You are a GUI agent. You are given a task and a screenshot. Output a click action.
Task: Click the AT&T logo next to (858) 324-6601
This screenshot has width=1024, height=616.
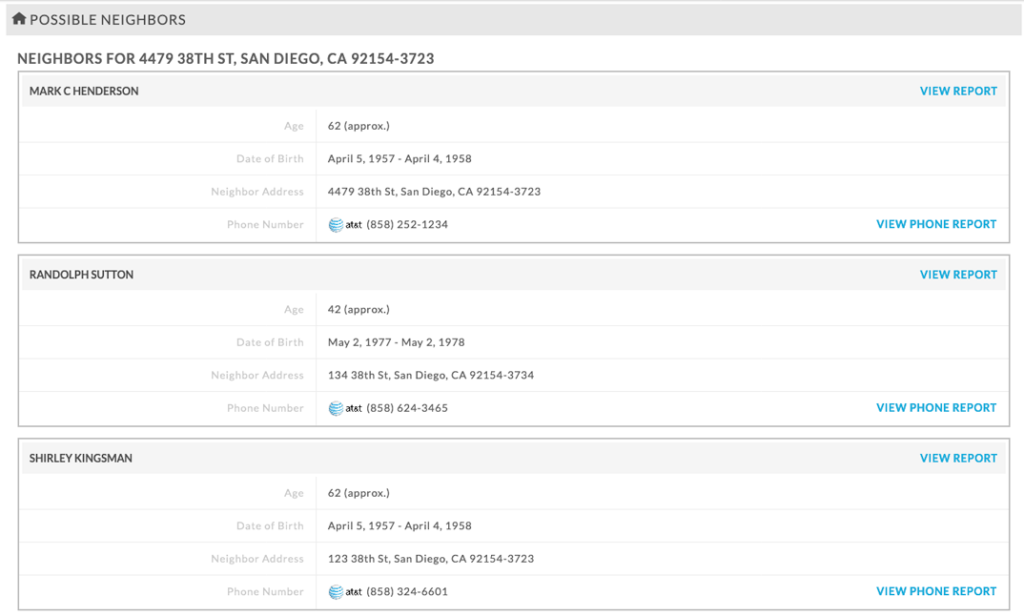tap(345, 592)
